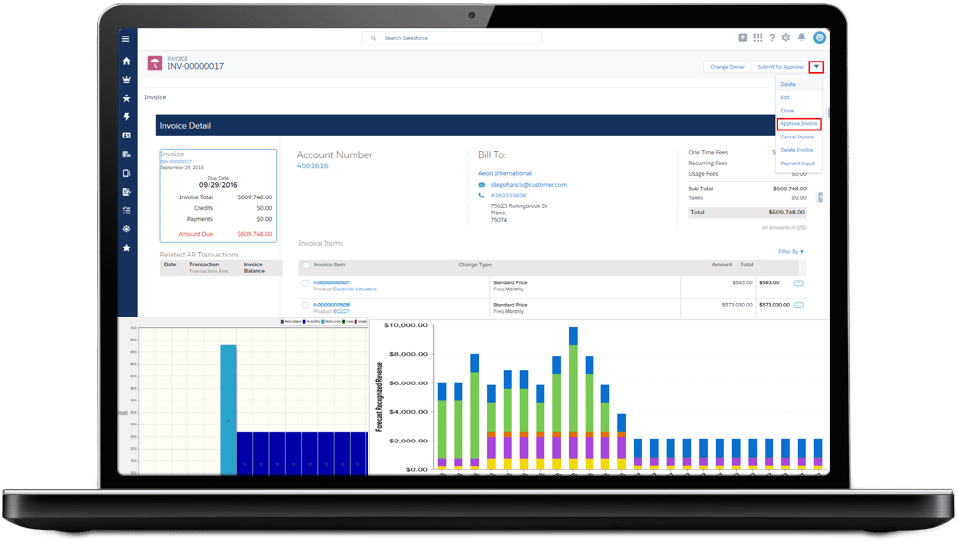The width and height of the screenshot is (958, 541).
Task: Click the phone icon under Bill To
Action: pos(481,196)
